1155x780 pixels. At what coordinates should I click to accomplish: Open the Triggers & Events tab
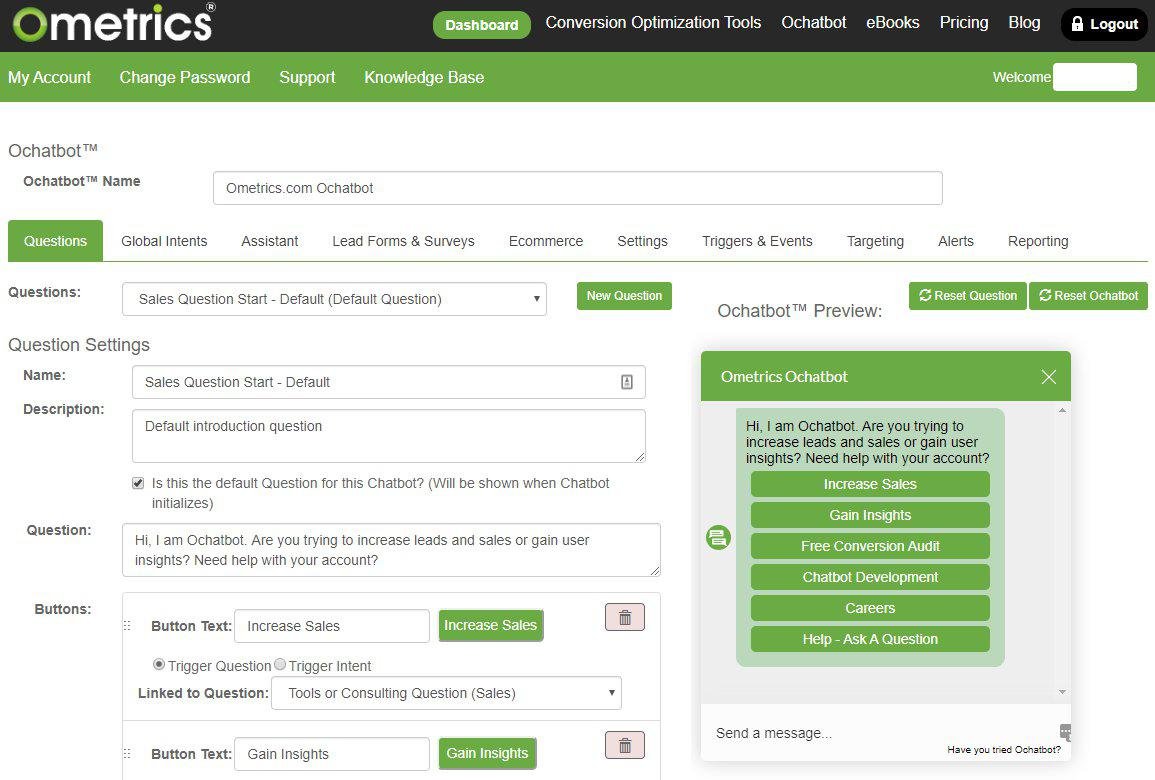[x=757, y=241]
